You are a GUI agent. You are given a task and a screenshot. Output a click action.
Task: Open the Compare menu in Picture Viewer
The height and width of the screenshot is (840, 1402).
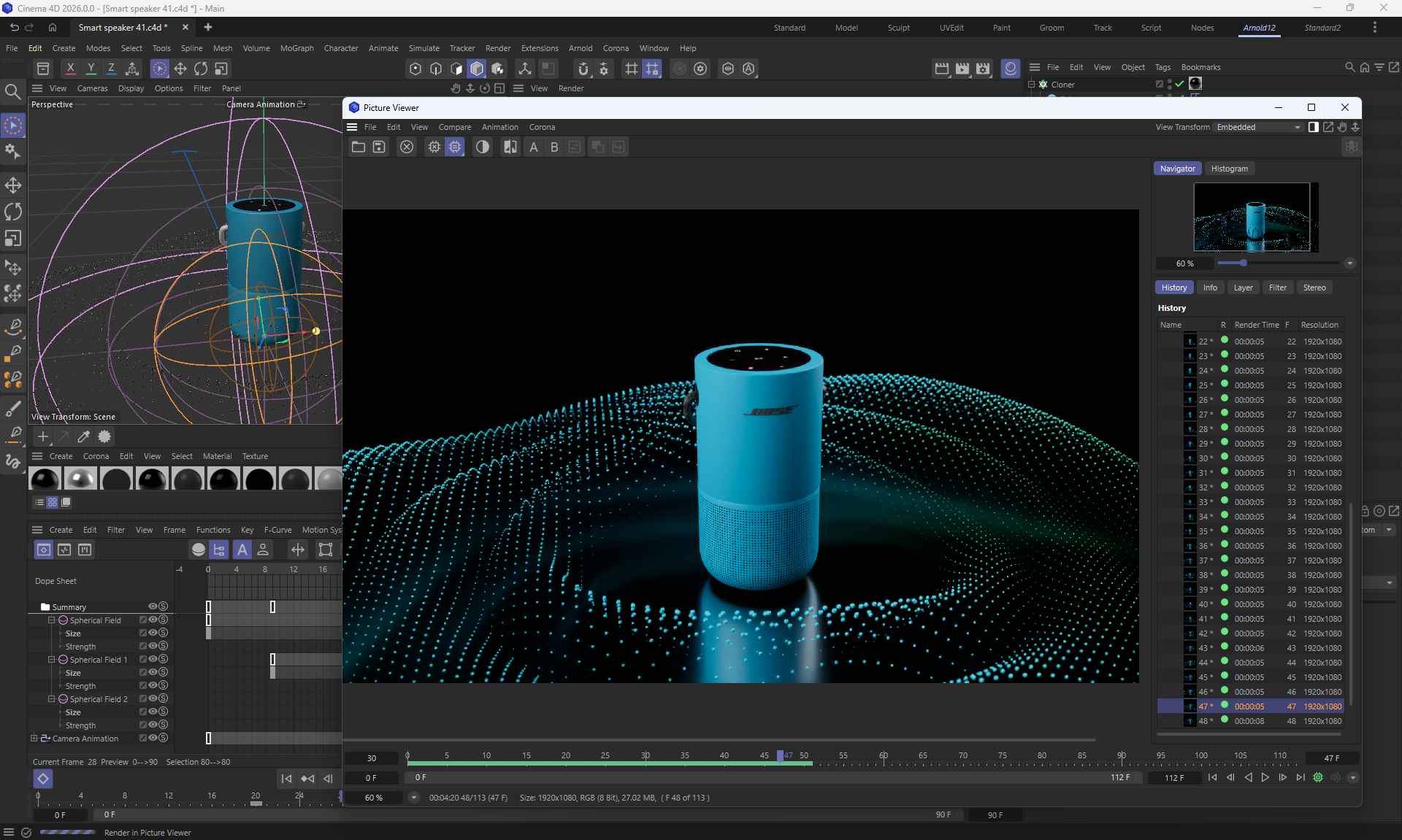point(454,127)
